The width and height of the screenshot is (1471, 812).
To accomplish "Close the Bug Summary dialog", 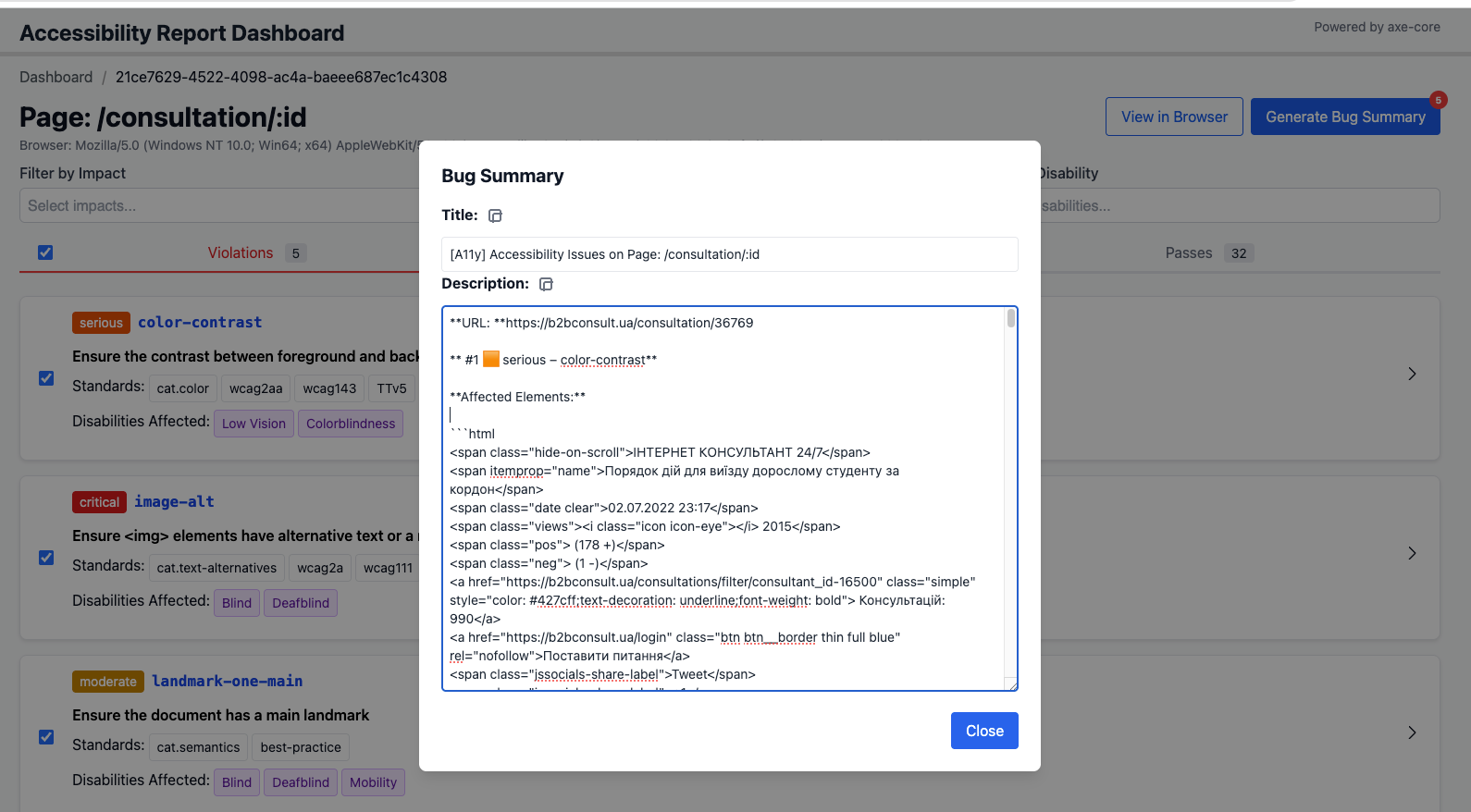I will click(x=984, y=731).
